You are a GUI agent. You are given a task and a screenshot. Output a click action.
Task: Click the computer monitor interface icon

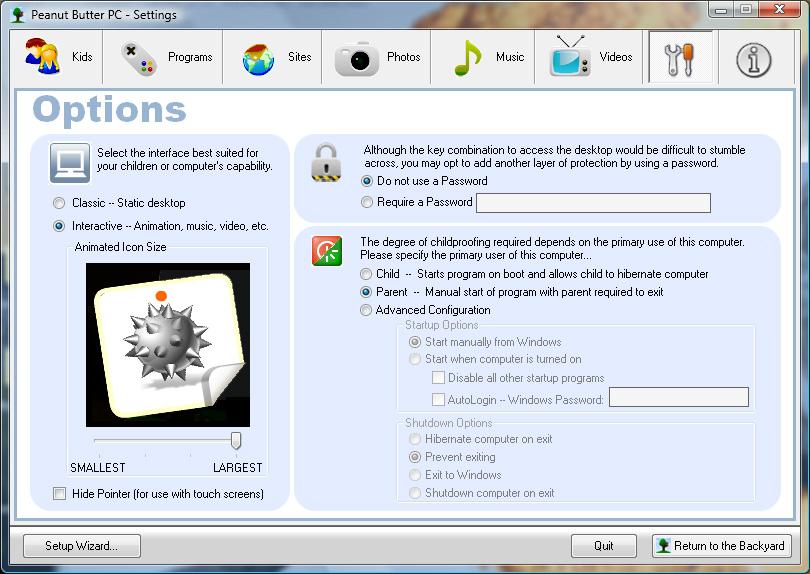[x=70, y=163]
